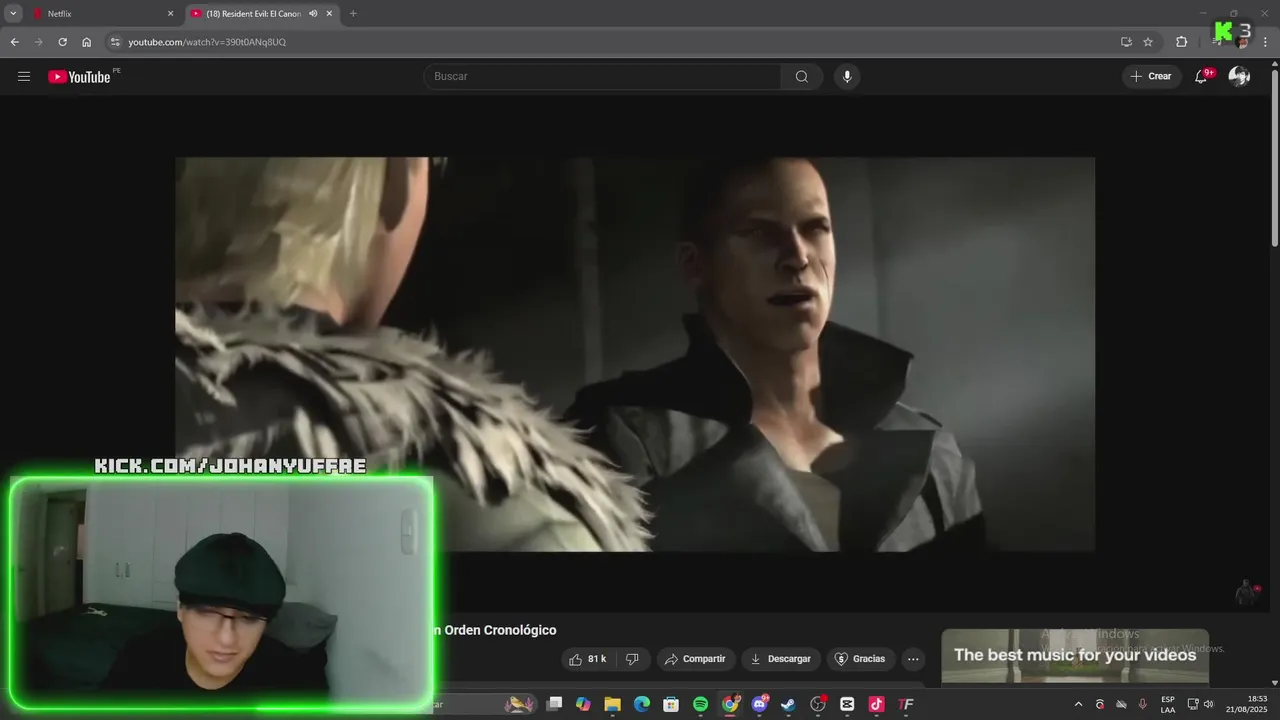Open the browser home page

[86, 42]
